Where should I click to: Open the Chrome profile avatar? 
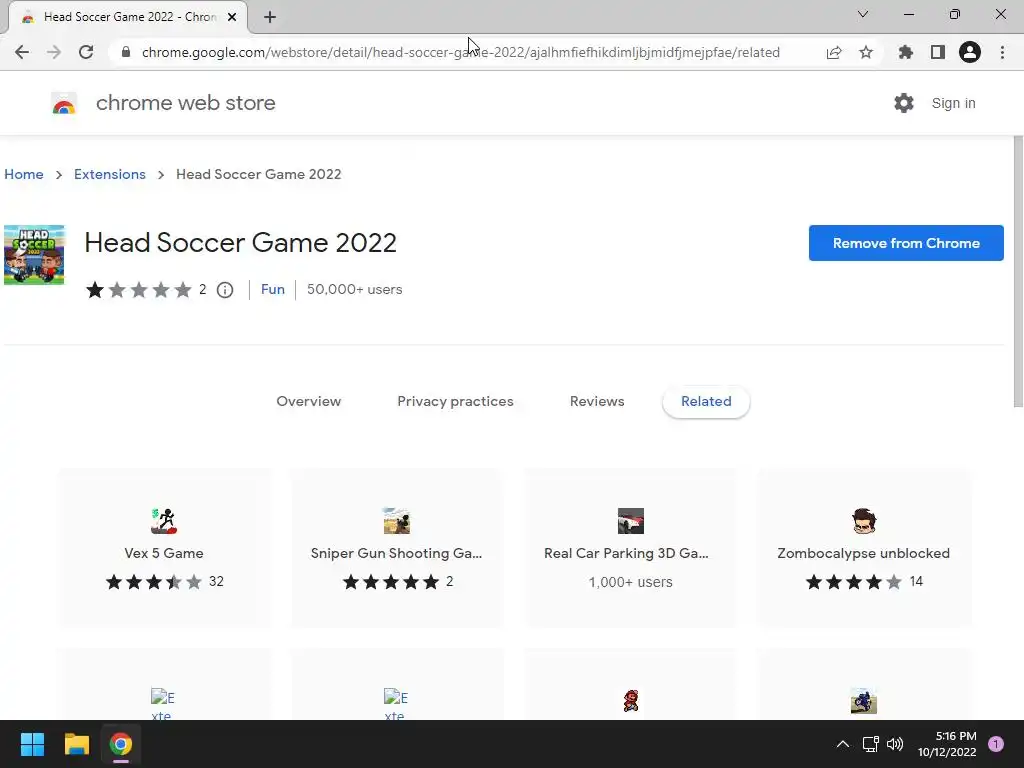(970, 52)
